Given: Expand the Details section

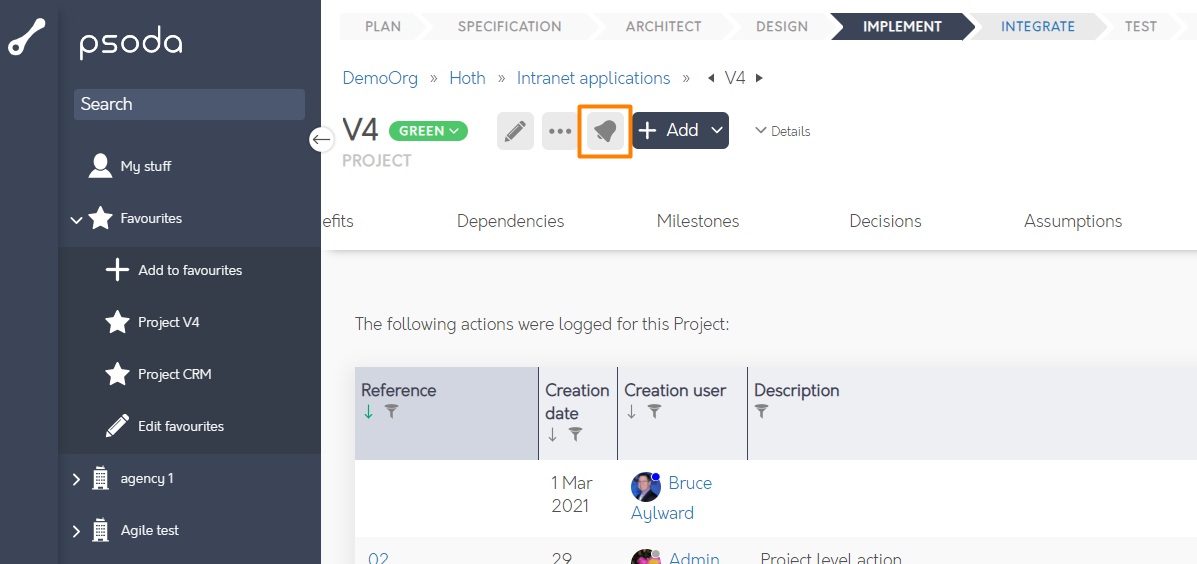Looking at the screenshot, I should [x=782, y=131].
